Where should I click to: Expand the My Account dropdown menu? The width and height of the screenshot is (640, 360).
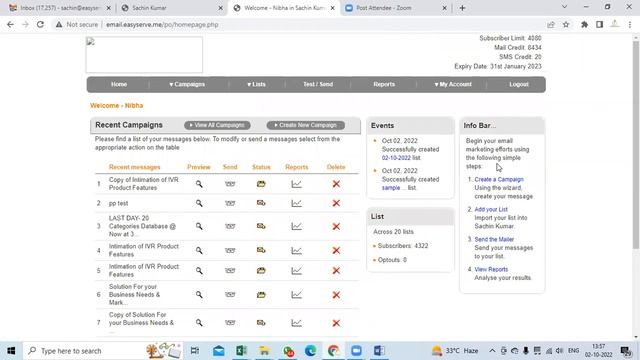click(453, 84)
